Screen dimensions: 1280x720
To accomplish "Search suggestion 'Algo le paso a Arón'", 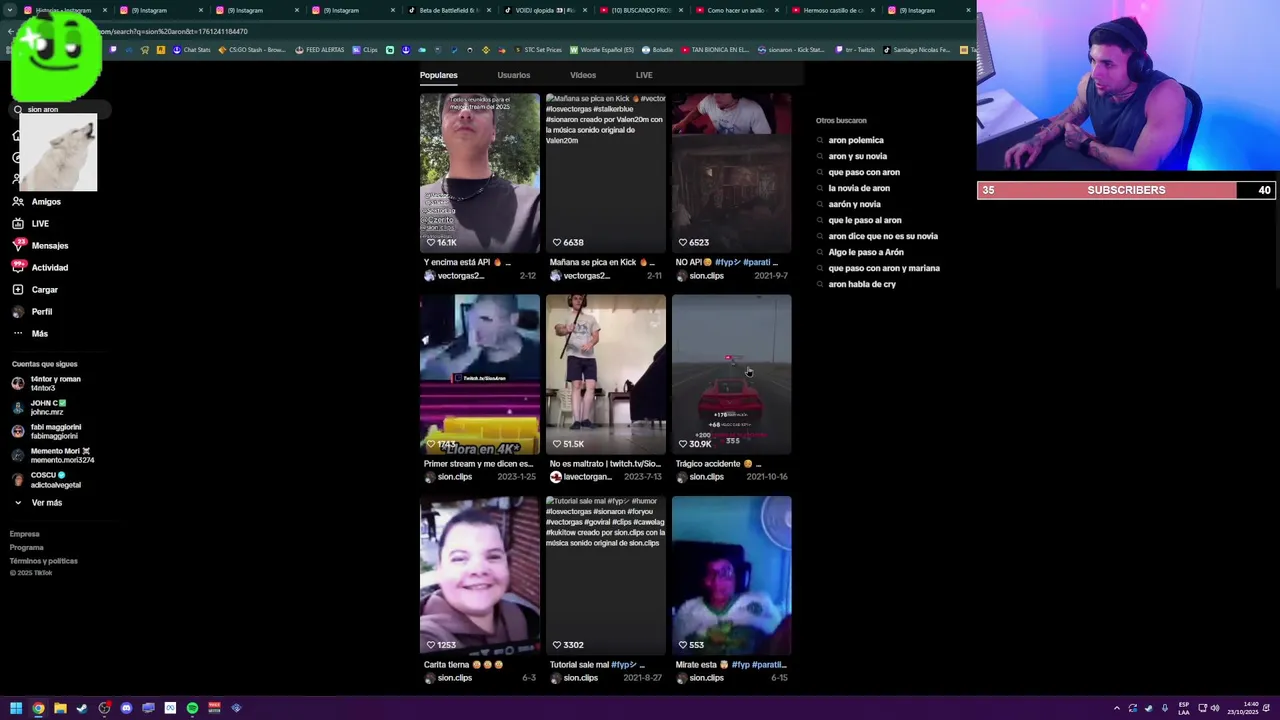I will pyautogui.click(x=866, y=252).
